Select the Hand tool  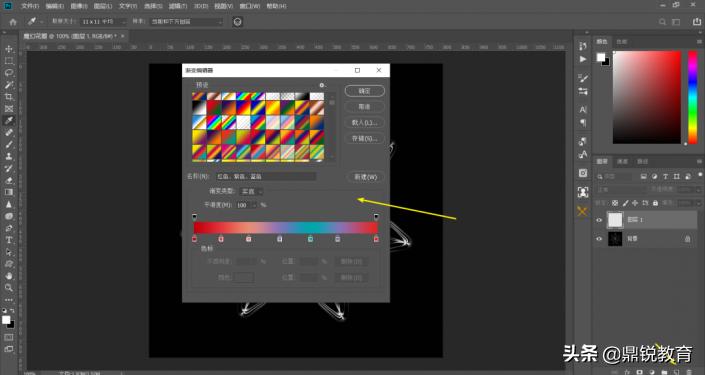point(9,276)
